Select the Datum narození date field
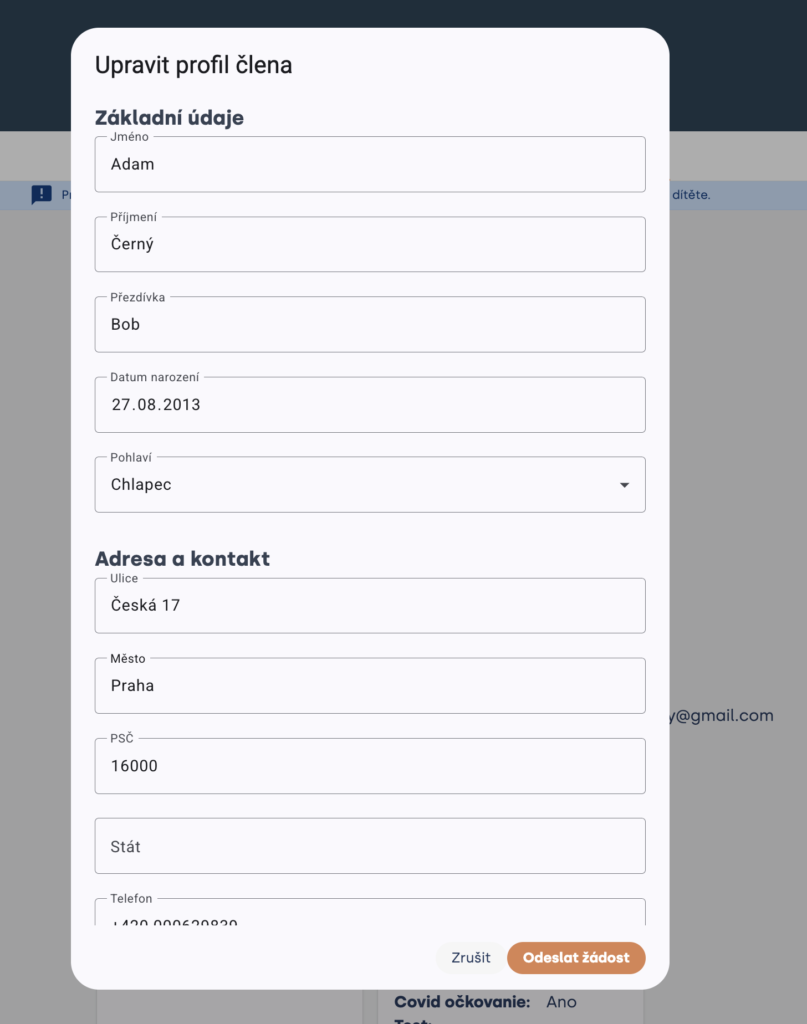The height and width of the screenshot is (1024, 807). point(370,404)
